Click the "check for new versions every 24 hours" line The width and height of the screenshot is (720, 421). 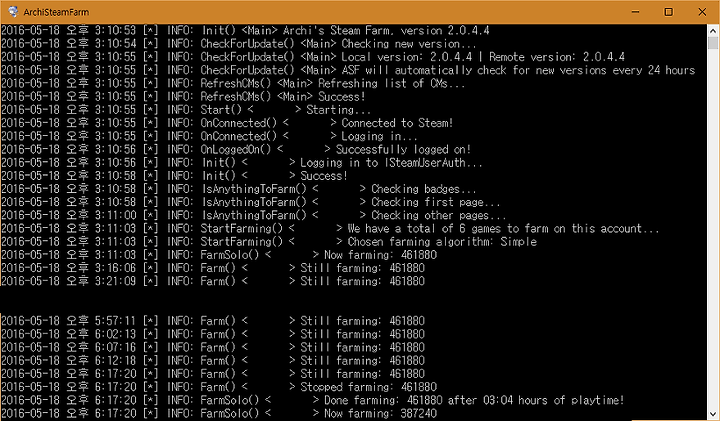348,71
